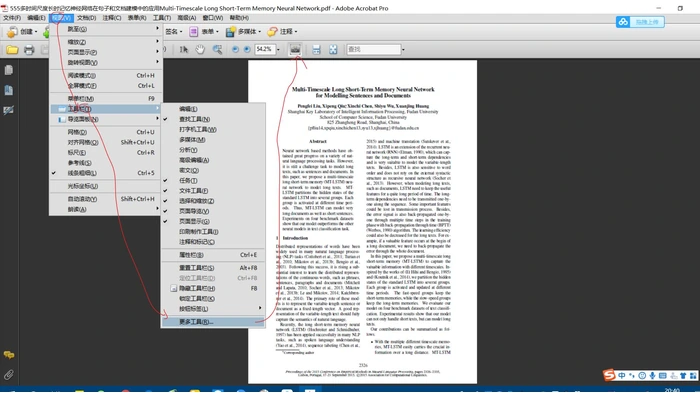Open the 文档(D) menu
The width and height of the screenshot is (700, 395).
pos(86,18)
